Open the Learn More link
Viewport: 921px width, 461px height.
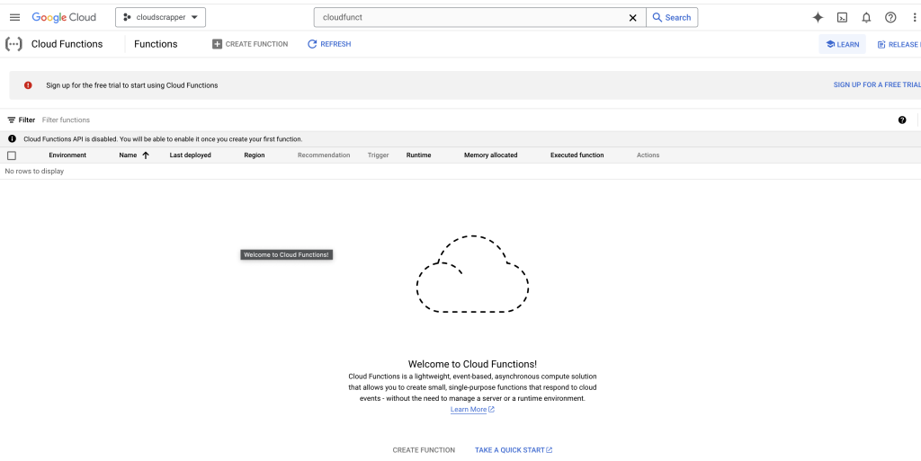coord(472,409)
